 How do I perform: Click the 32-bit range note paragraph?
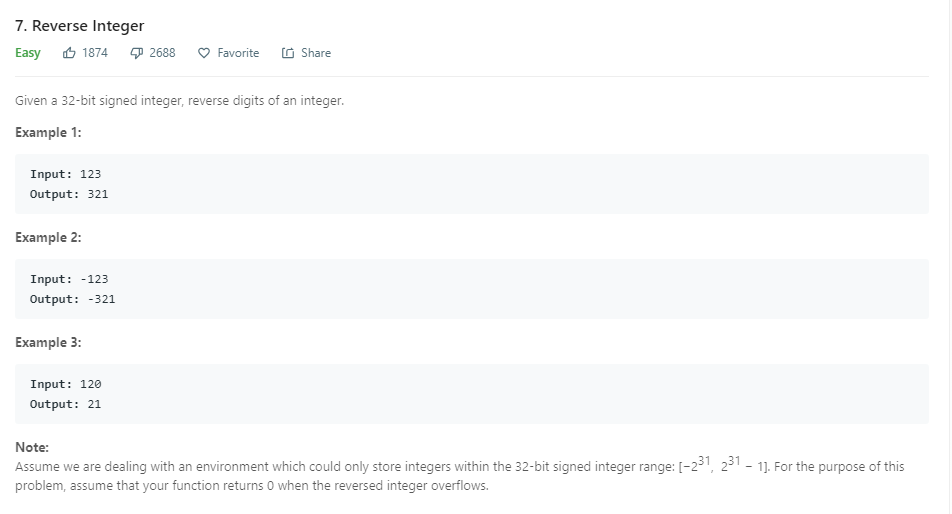pos(460,476)
